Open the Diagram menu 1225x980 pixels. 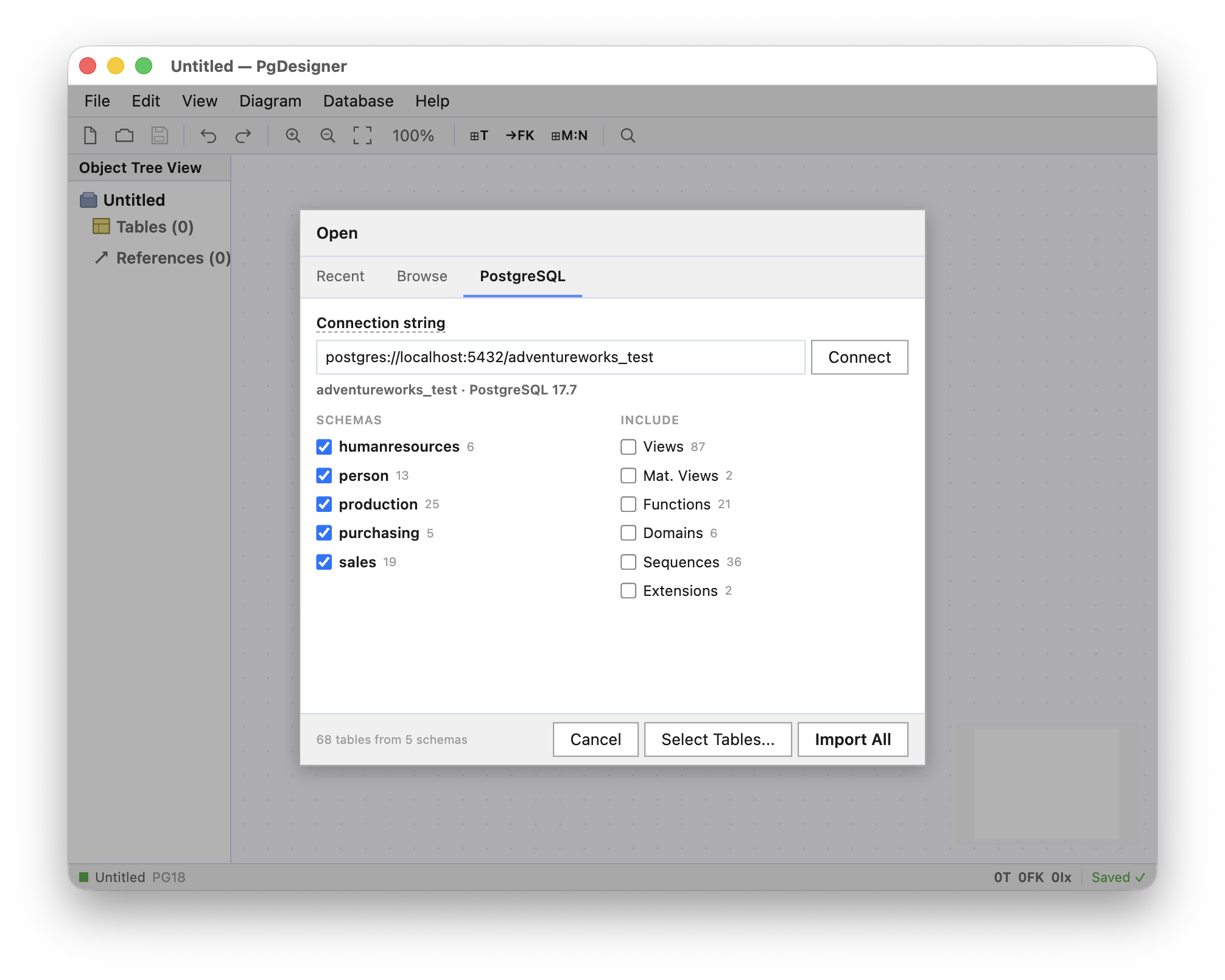click(x=270, y=101)
